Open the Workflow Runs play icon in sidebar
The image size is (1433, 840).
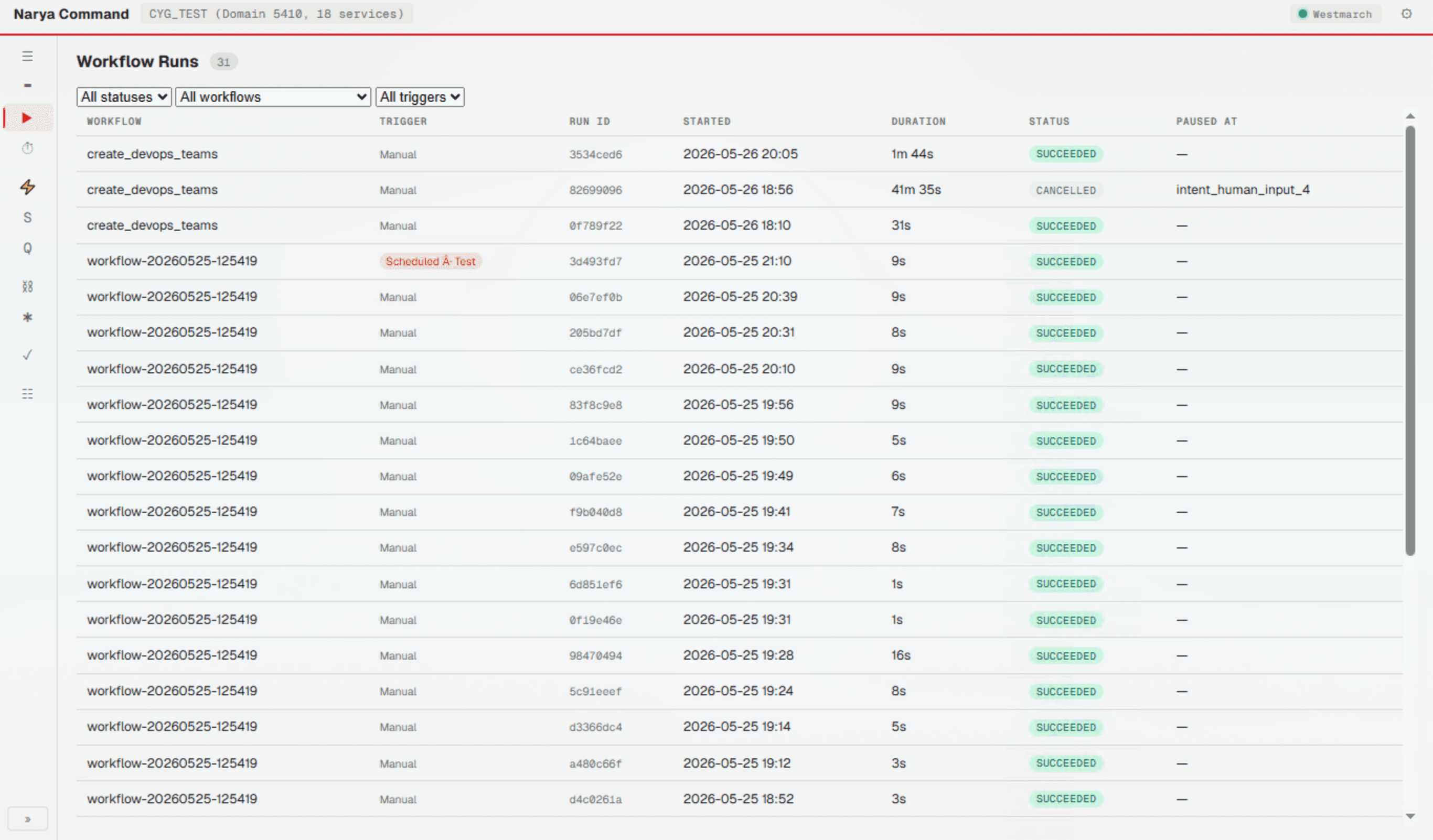click(27, 117)
